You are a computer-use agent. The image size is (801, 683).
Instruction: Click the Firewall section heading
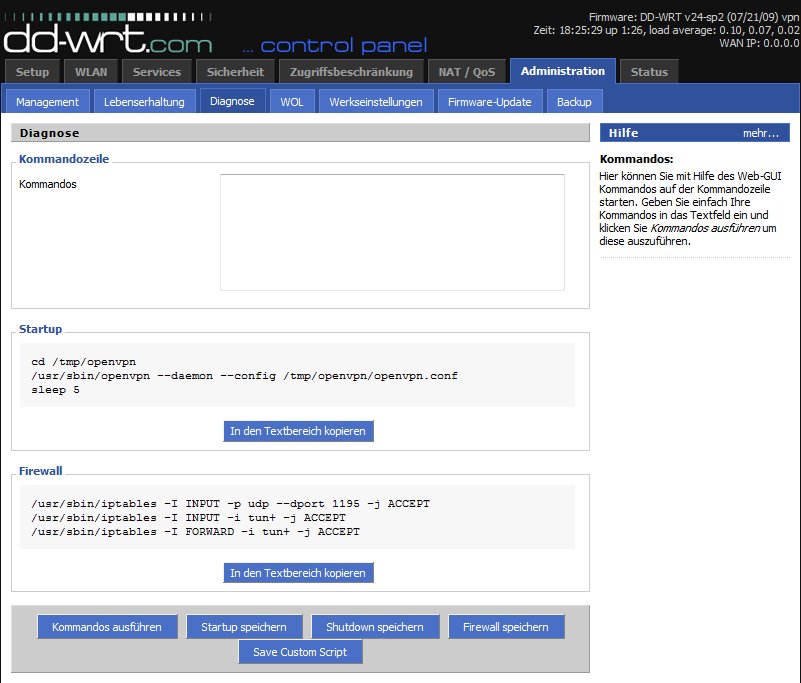coord(40,471)
